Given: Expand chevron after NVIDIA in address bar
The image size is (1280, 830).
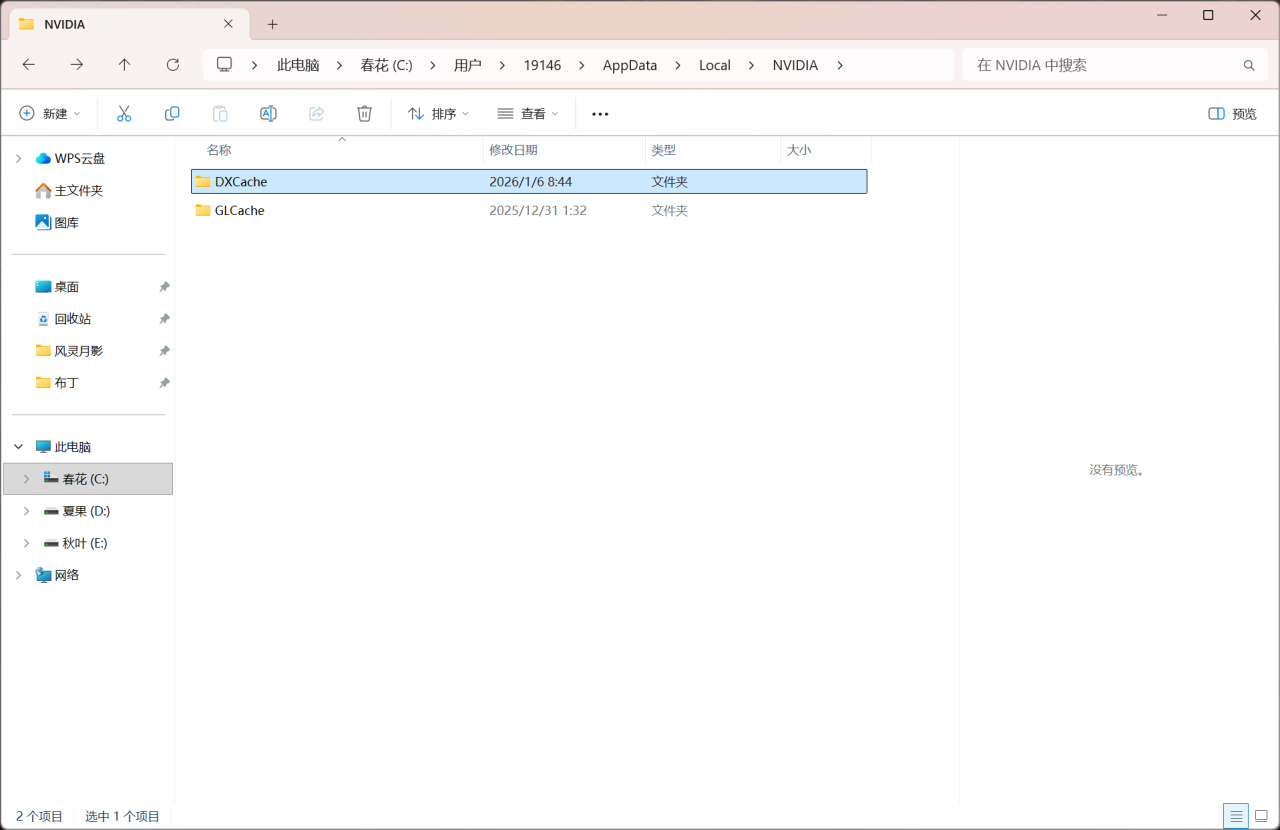Looking at the screenshot, I should (x=840, y=65).
